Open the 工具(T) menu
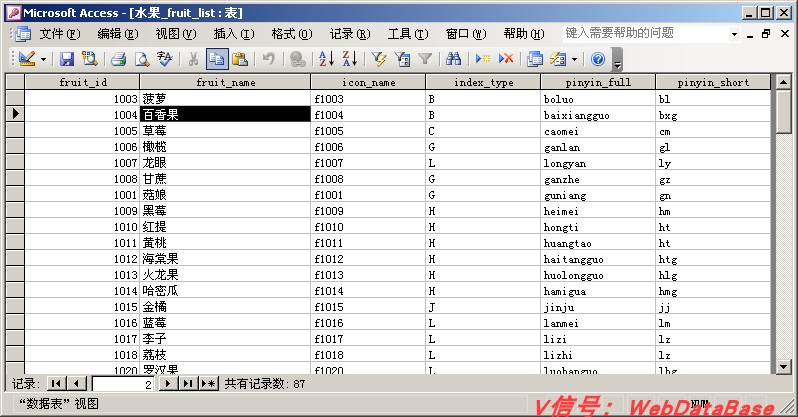 (x=408, y=34)
